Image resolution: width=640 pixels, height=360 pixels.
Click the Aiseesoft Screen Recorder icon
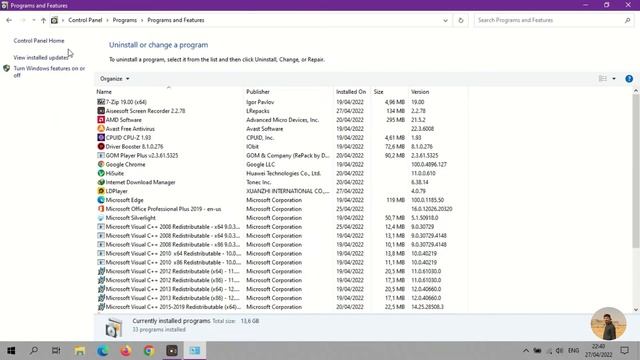coord(101,111)
